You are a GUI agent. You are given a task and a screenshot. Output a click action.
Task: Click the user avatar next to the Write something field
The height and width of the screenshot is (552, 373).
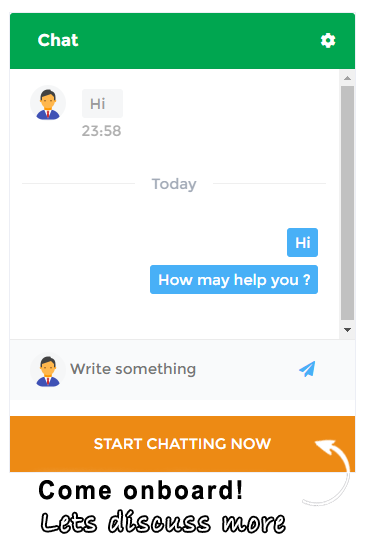[48, 370]
